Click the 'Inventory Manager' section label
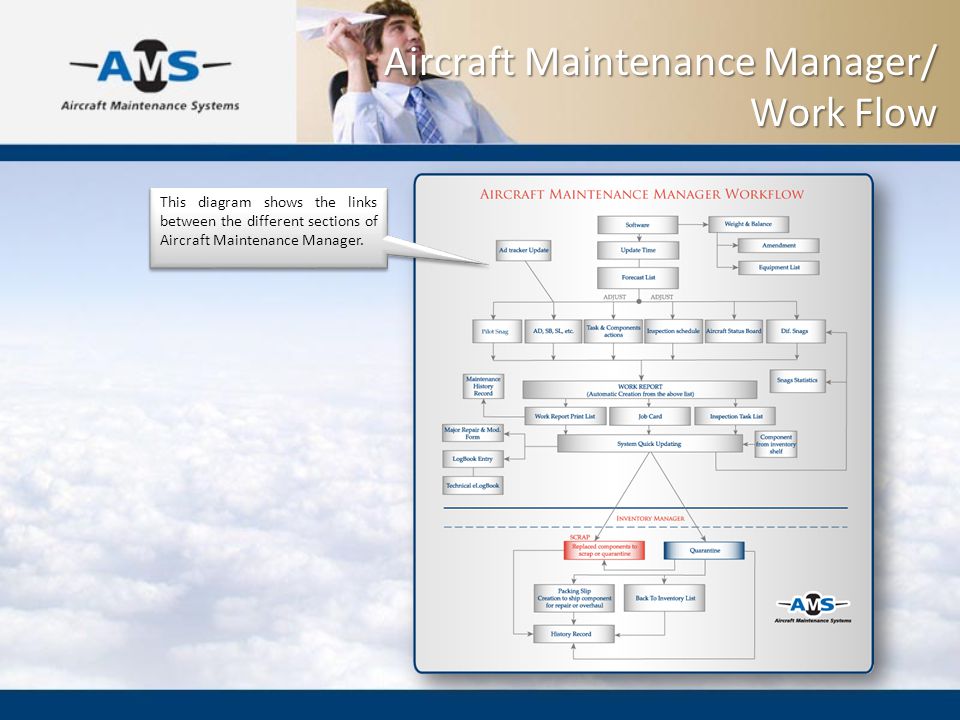Screen dimensions: 960x720 click(x=650, y=519)
